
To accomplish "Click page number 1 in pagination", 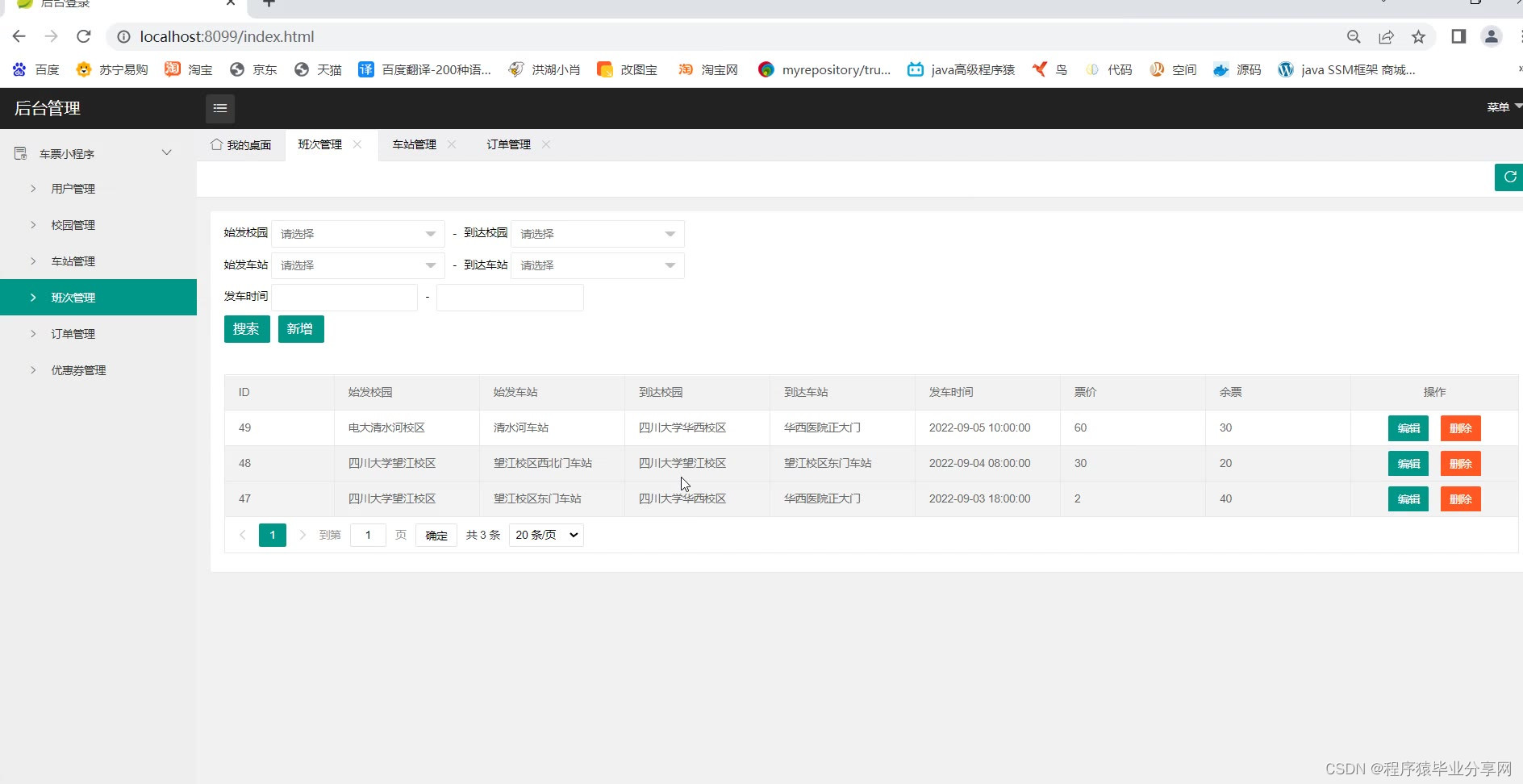I will (x=273, y=535).
